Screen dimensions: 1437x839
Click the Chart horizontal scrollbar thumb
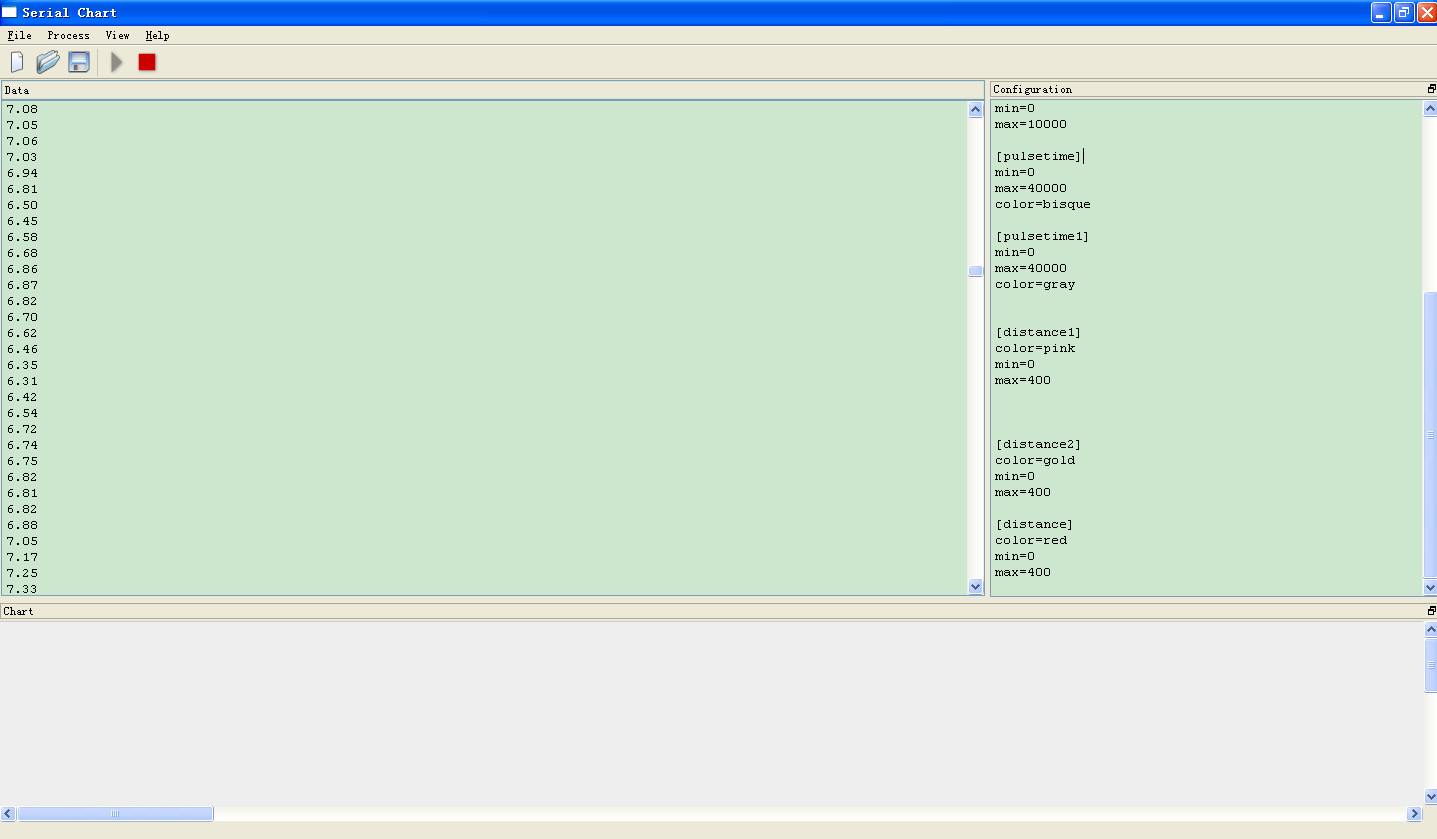pos(115,814)
